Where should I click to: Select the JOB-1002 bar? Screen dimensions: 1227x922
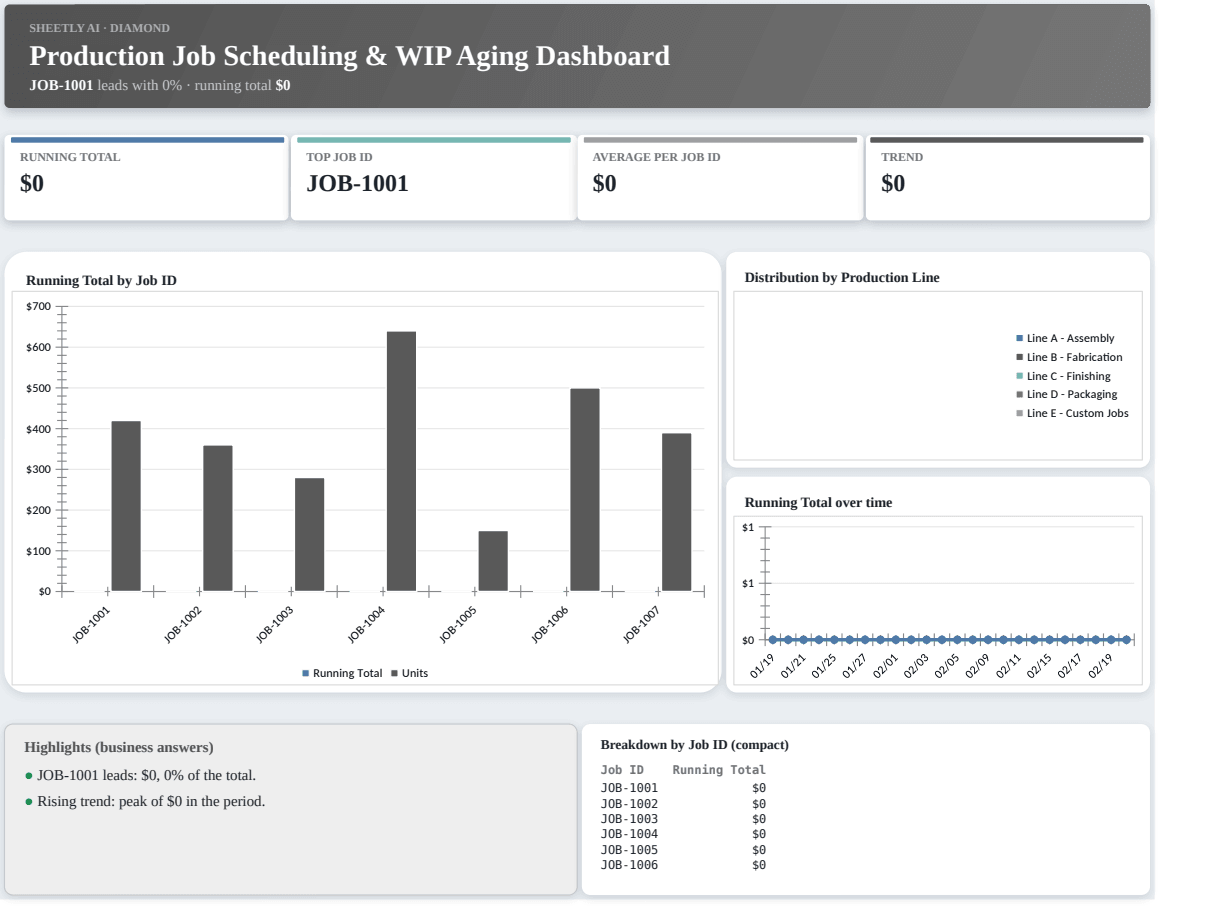pyautogui.click(x=218, y=518)
